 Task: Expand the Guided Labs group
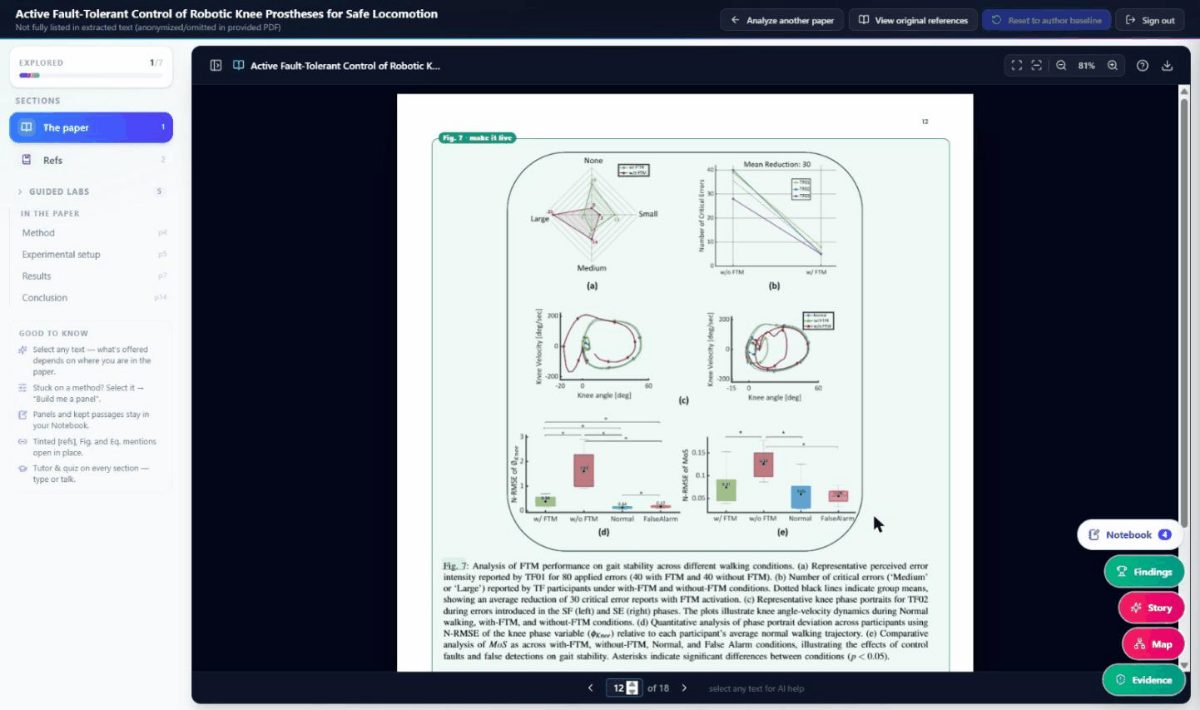91,191
